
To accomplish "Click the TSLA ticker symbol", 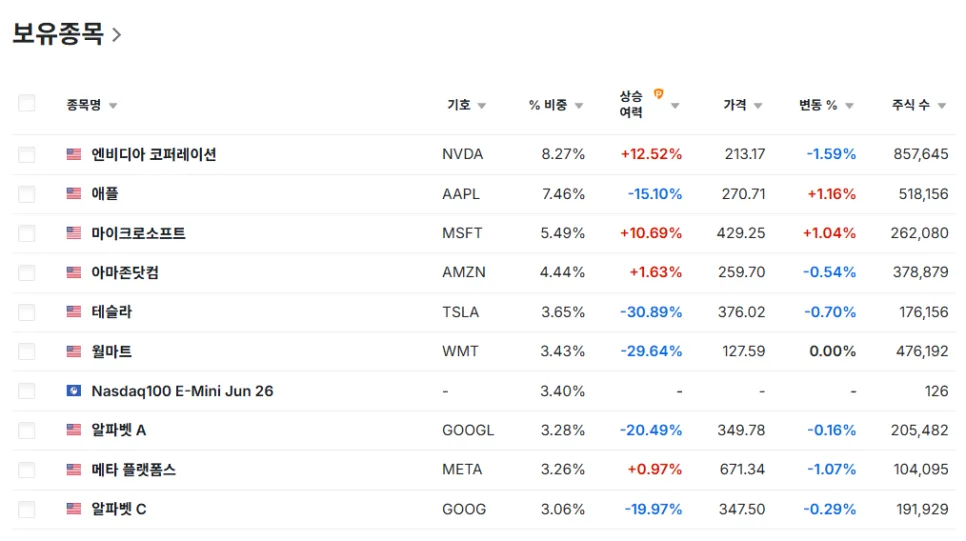I will tap(460, 312).
